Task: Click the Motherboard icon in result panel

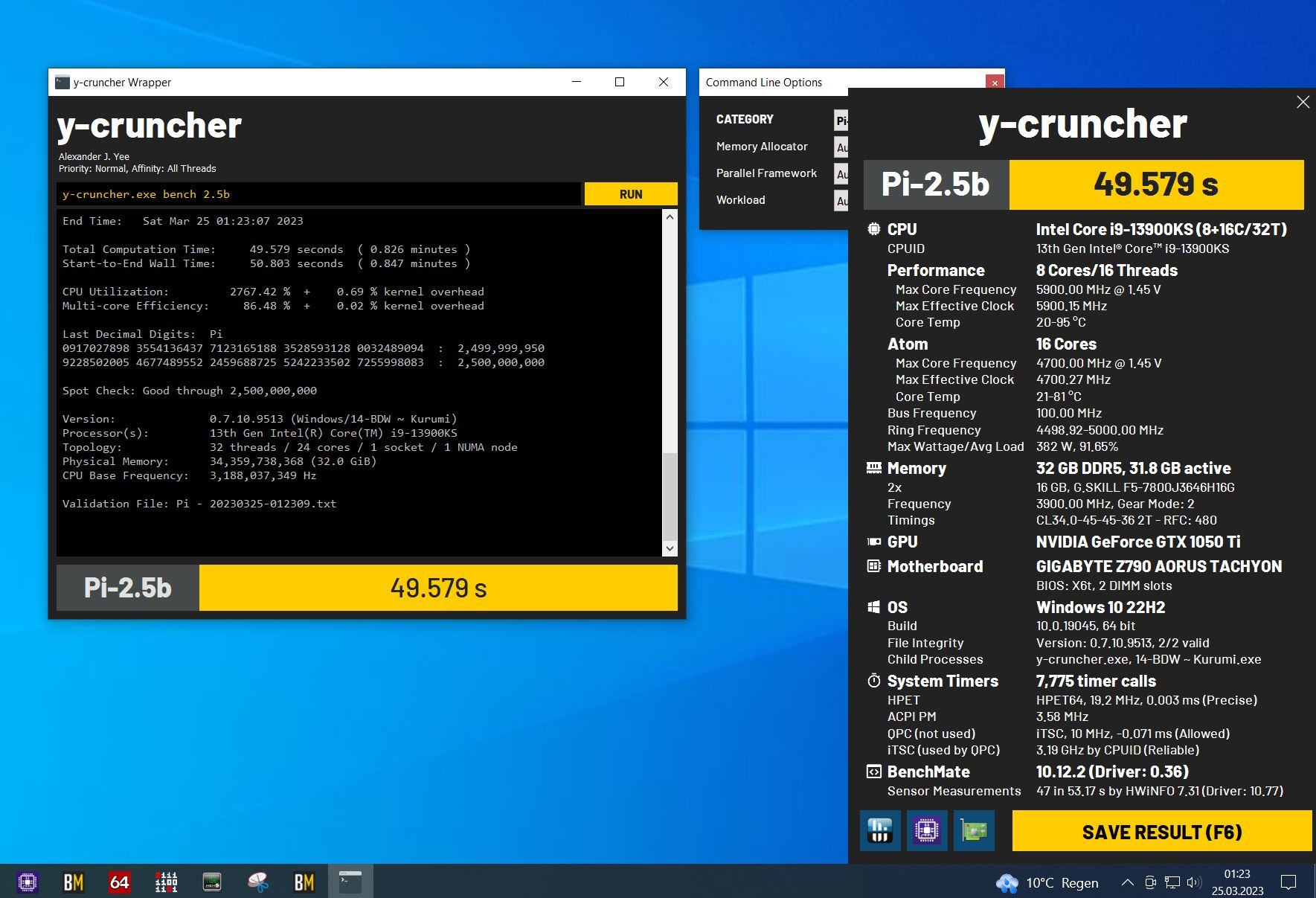Action: pos(874,566)
